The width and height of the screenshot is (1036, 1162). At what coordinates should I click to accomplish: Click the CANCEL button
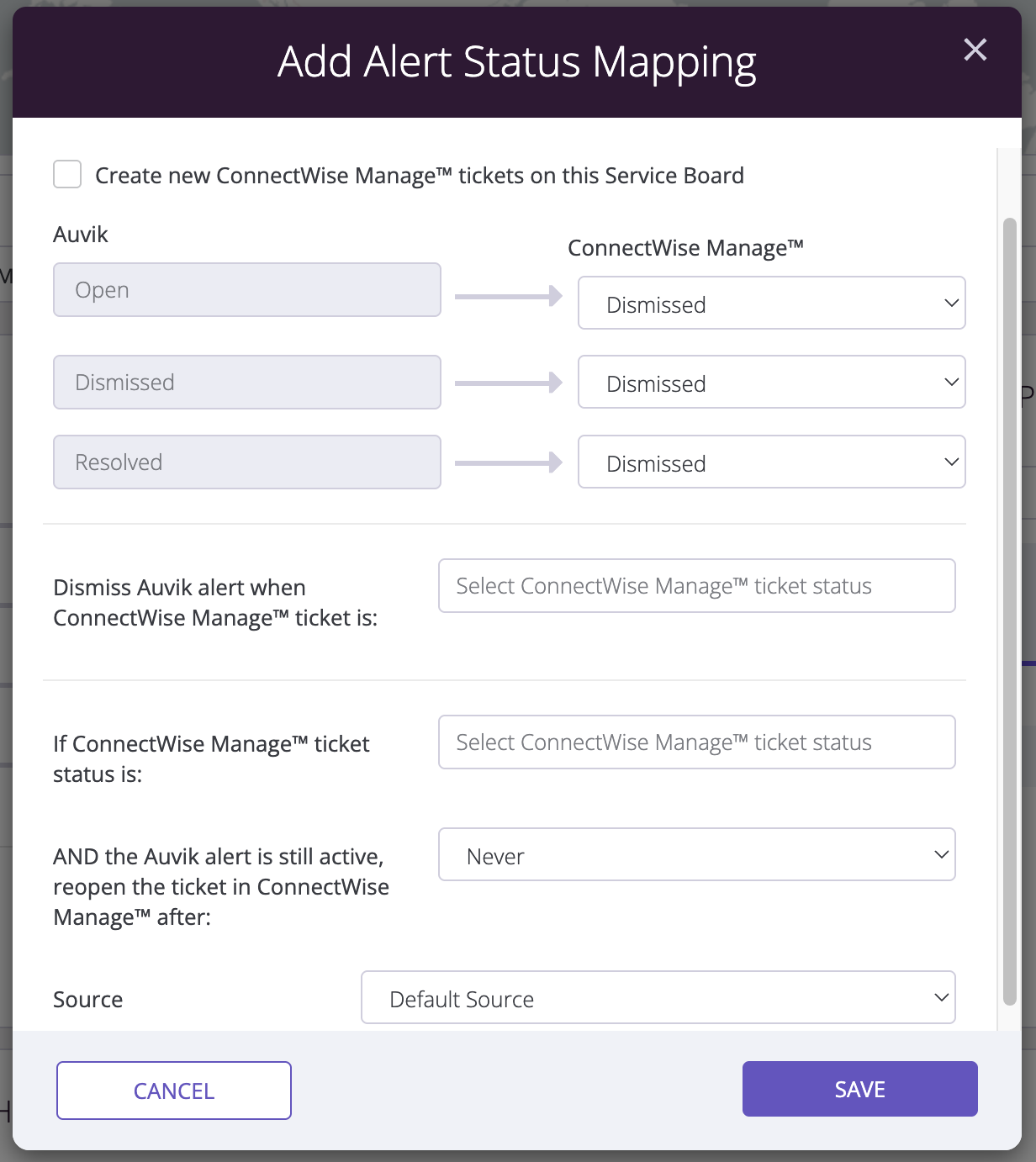coord(174,1091)
